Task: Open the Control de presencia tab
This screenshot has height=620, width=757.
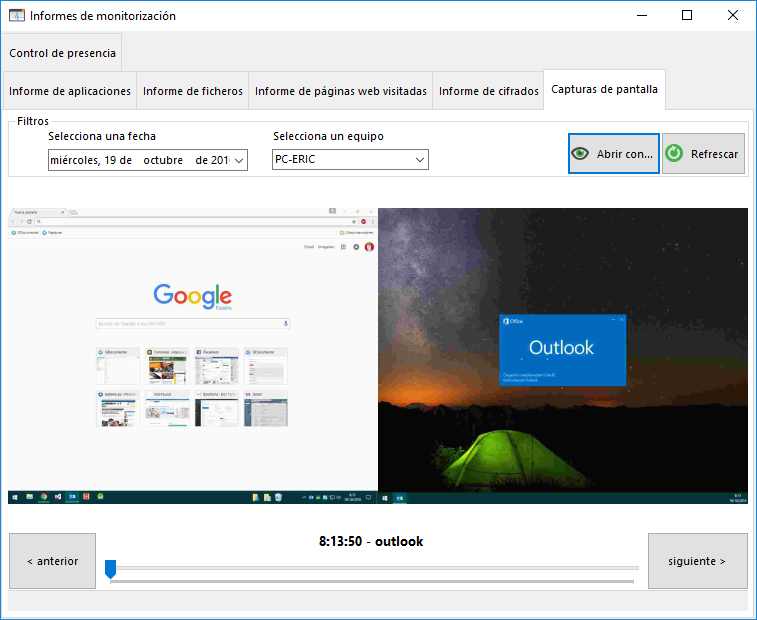Action: tap(62, 53)
